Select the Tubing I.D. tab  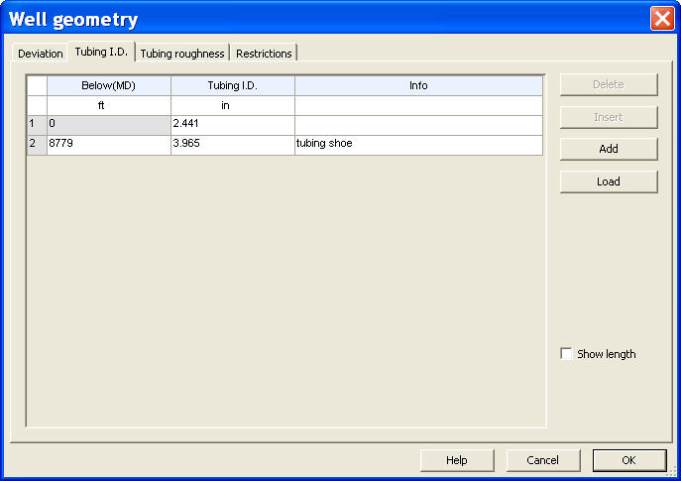point(101,52)
